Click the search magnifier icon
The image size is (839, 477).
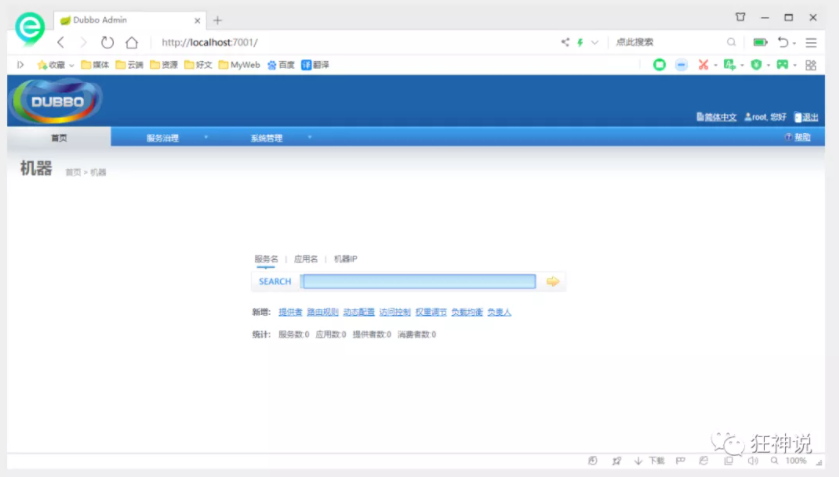731,42
